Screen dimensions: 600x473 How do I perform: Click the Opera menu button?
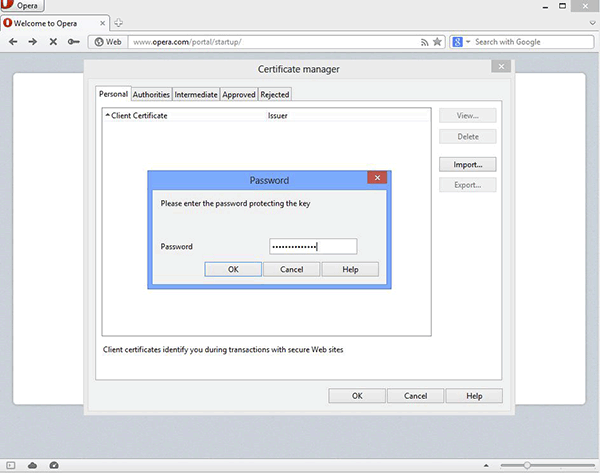(22, 5)
